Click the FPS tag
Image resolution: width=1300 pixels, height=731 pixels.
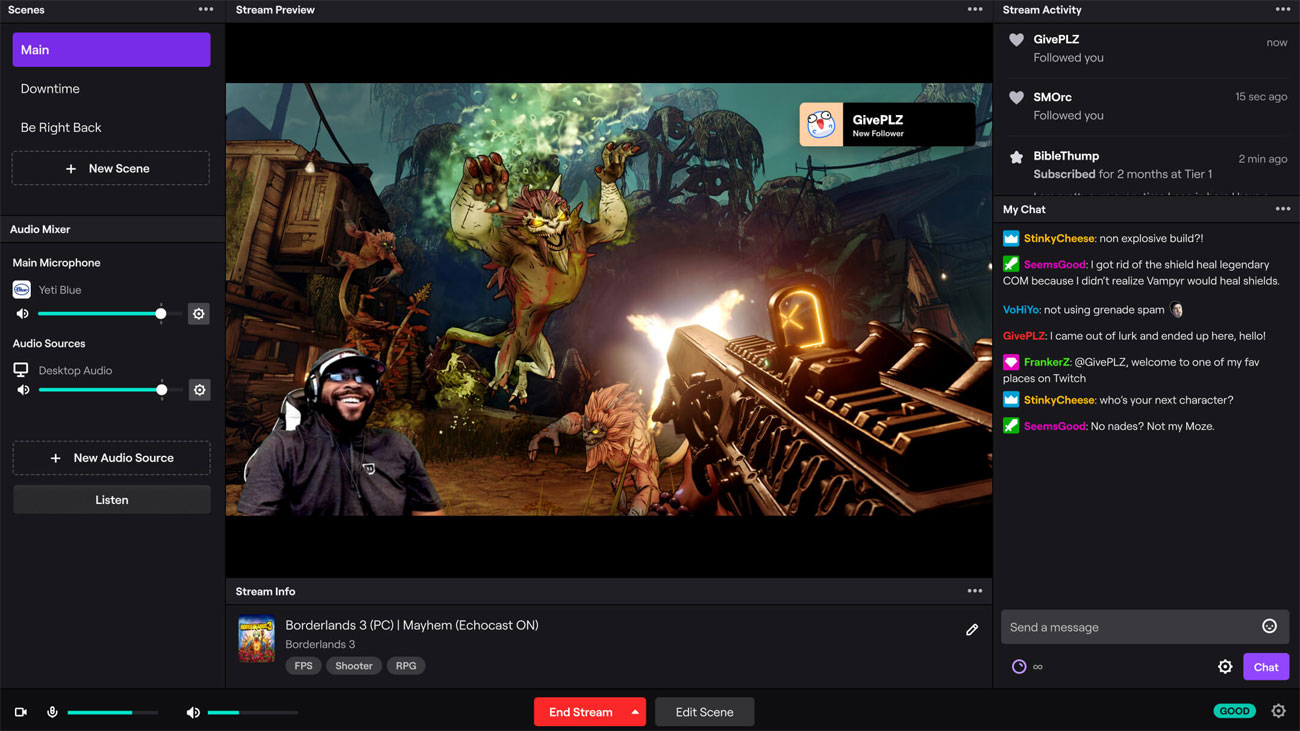[303, 666]
